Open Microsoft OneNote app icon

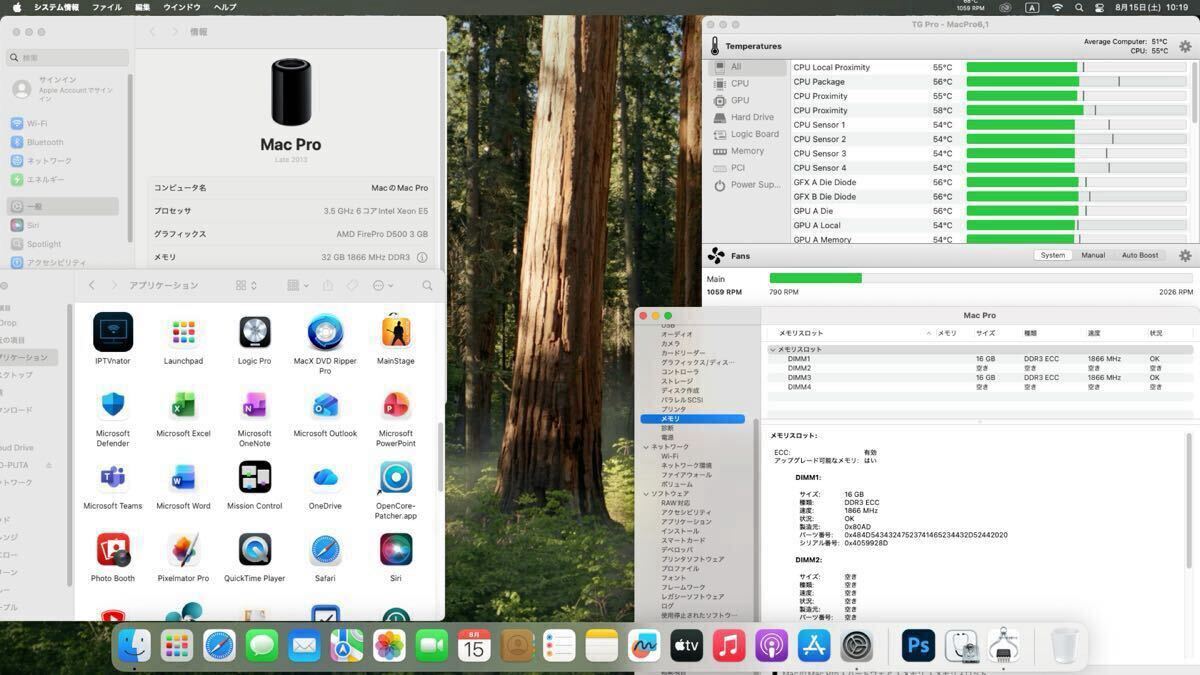pyautogui.click(x=254, y=405)
